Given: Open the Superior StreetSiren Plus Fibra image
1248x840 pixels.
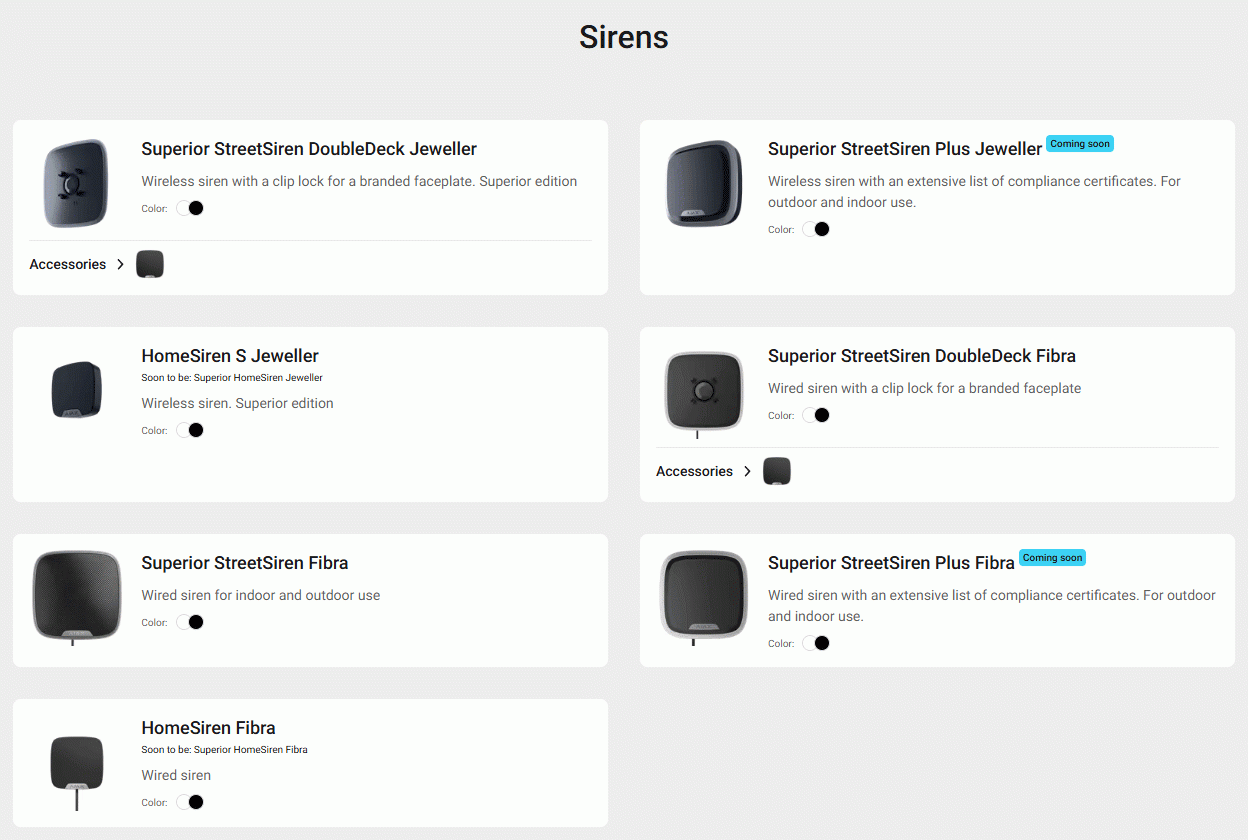Looking at the screenshot, I should 704,596.
